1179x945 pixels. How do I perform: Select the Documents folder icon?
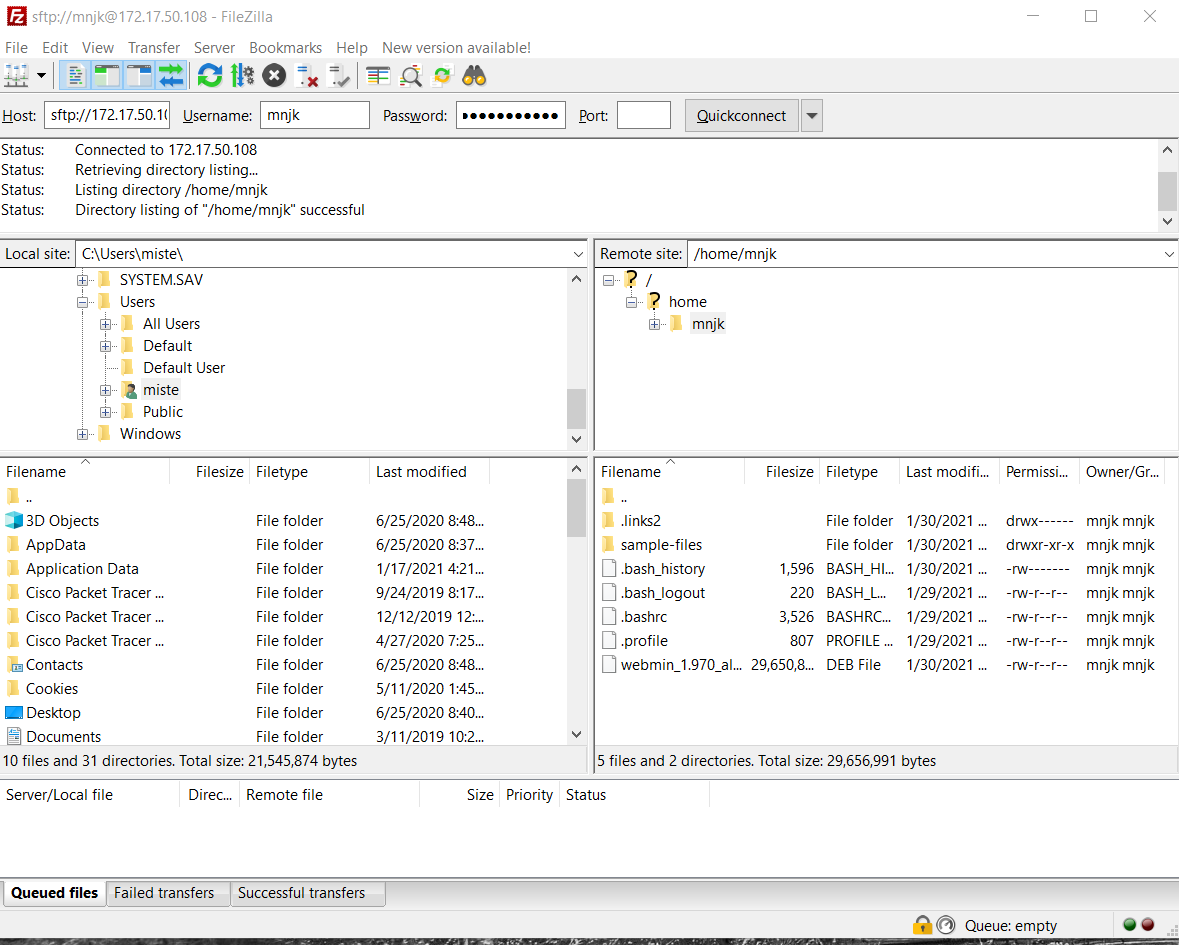(14, 737)
